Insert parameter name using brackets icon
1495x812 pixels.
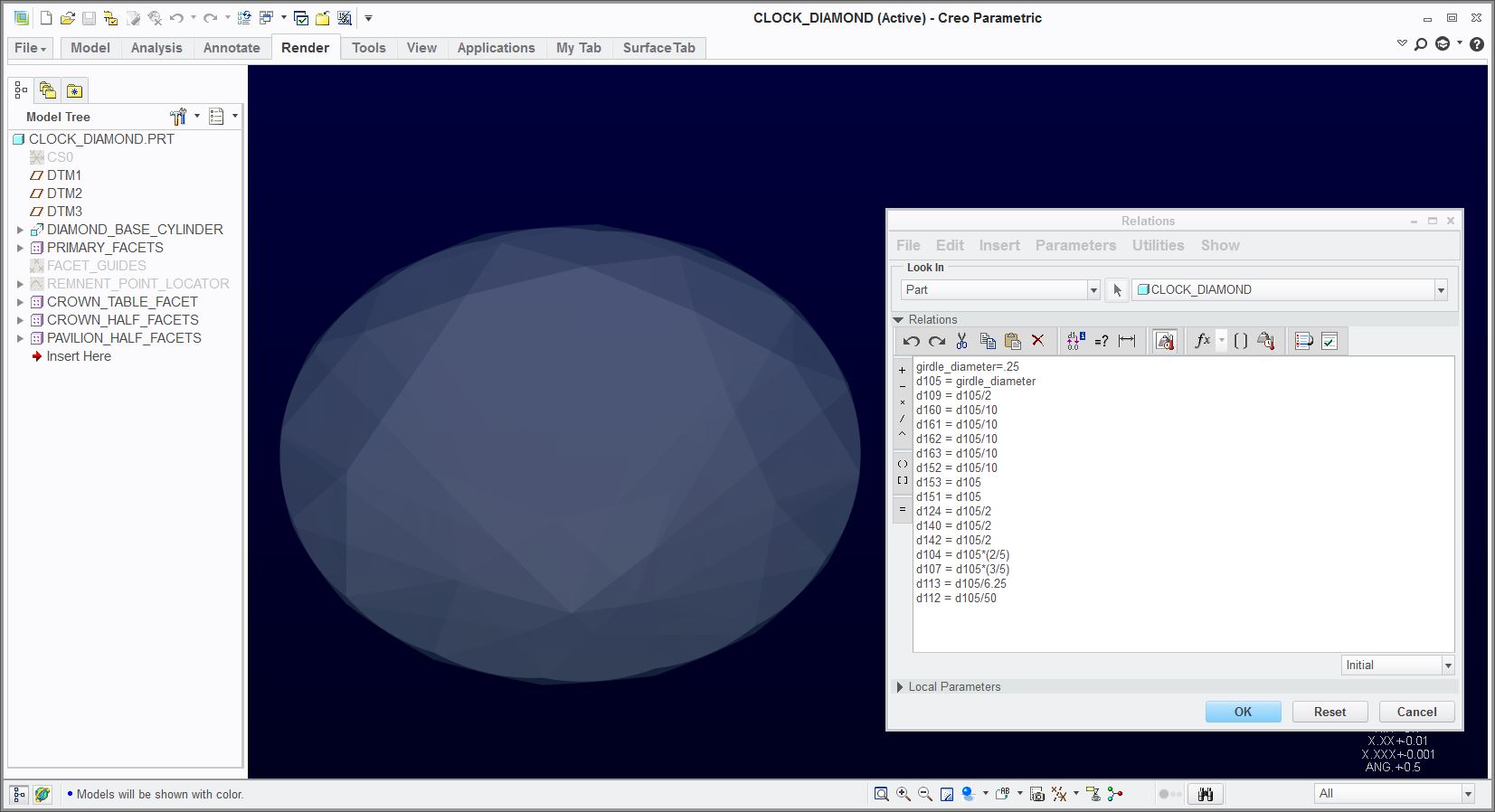[1241, 341]
